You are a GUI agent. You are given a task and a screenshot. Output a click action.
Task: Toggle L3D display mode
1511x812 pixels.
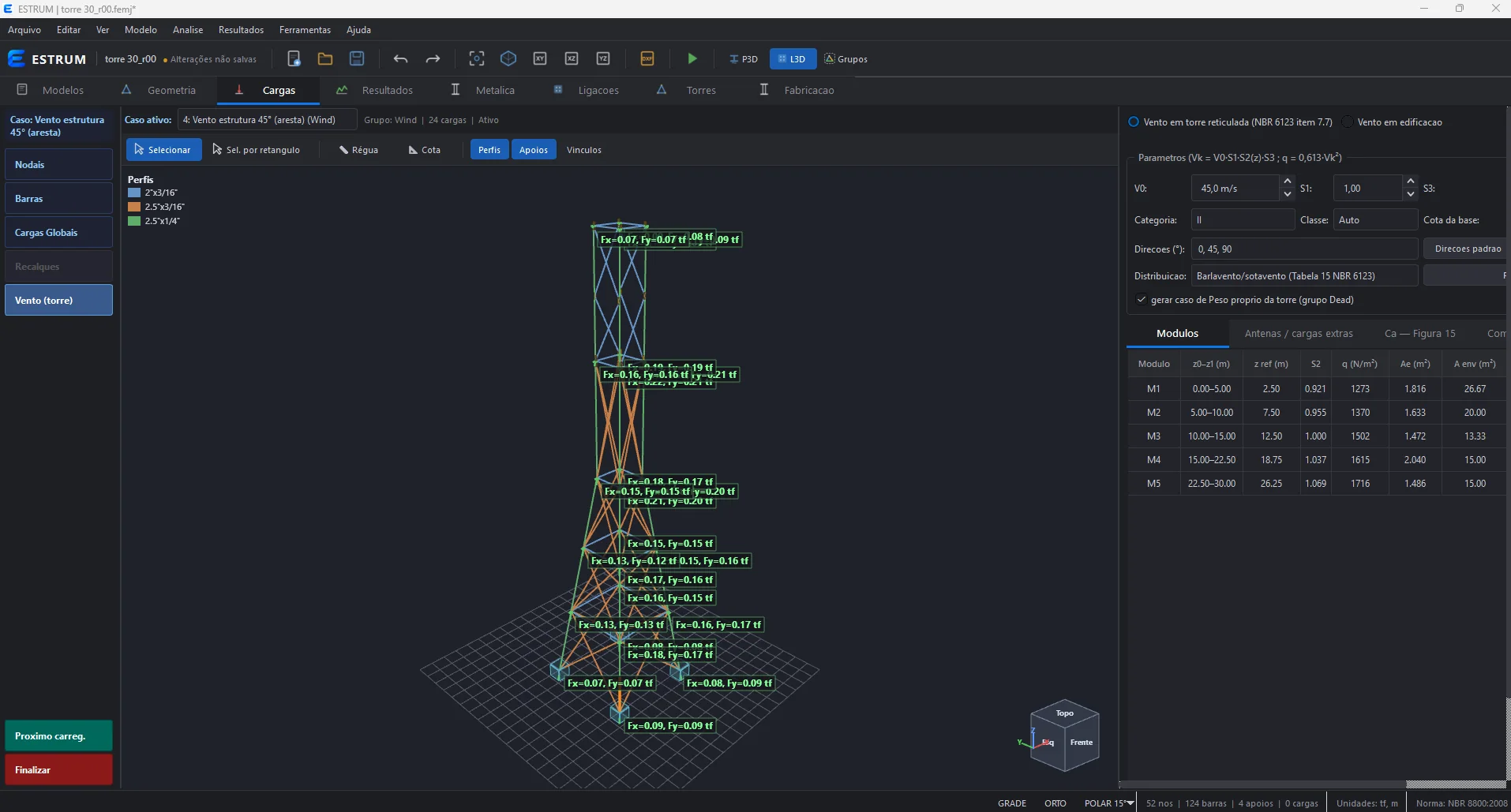(793, 59)
